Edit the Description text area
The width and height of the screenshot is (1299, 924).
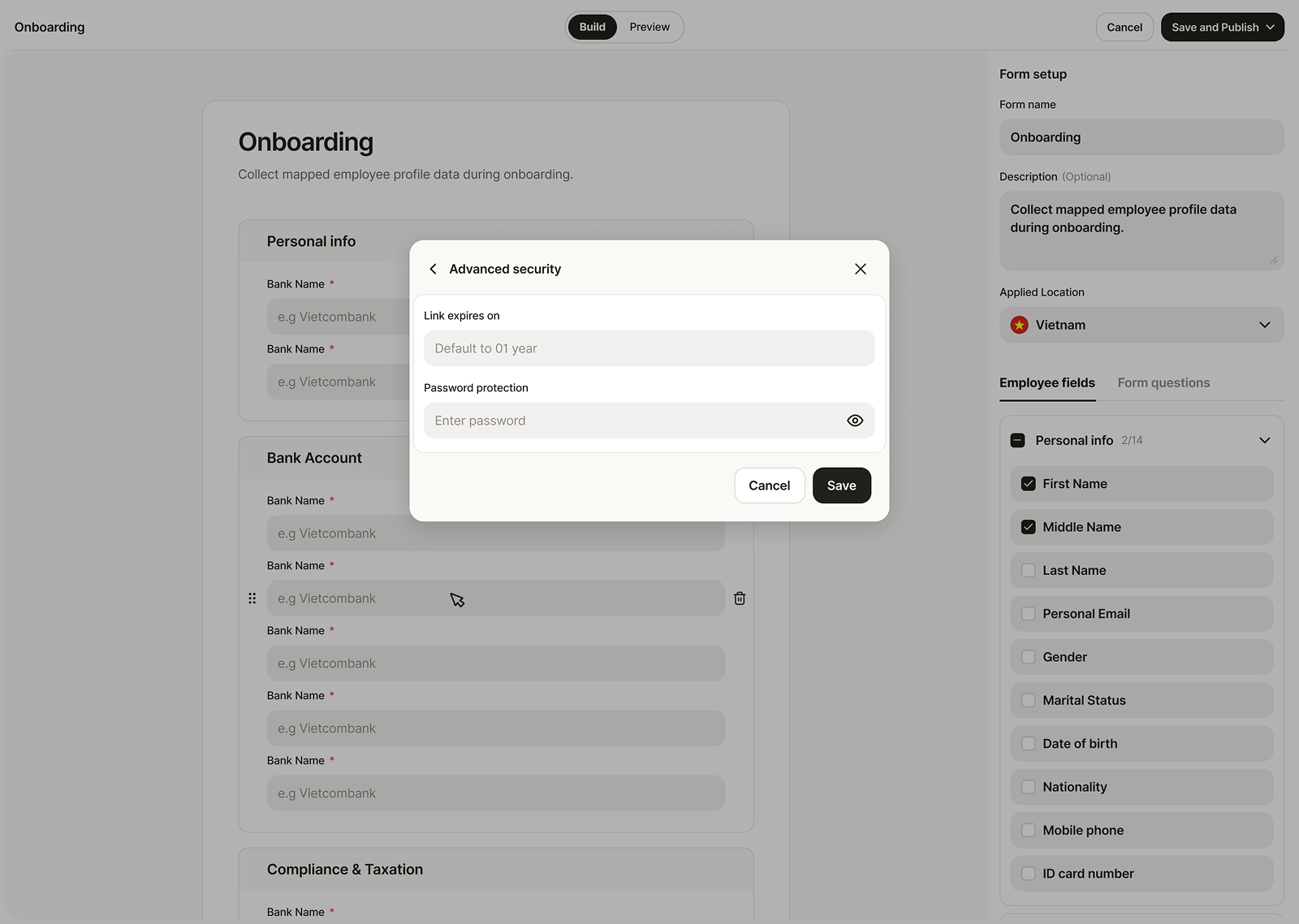pos(1141,231)
